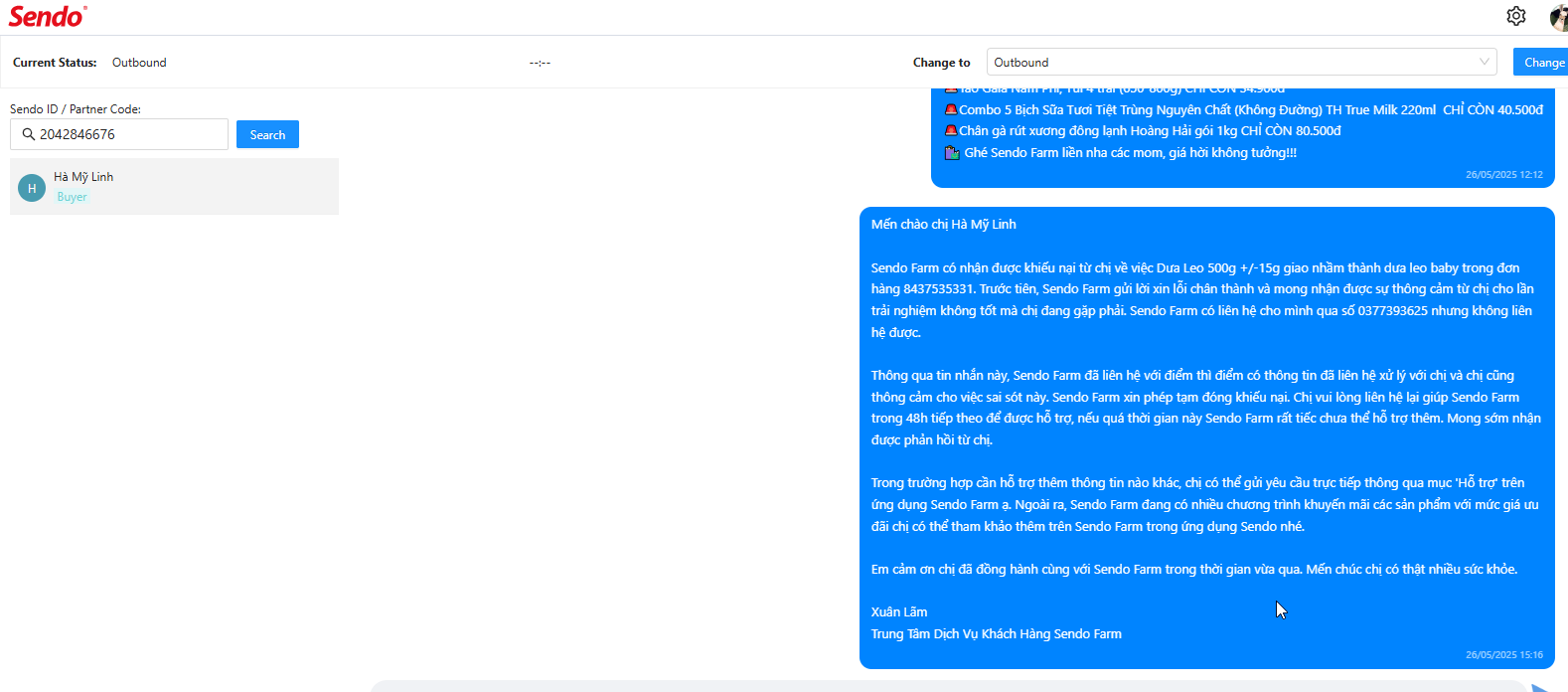Click the 'Em cảm ơn chị đã đồng hành' line
This screenshot has height=692, width=1568.
point(1194,569)
